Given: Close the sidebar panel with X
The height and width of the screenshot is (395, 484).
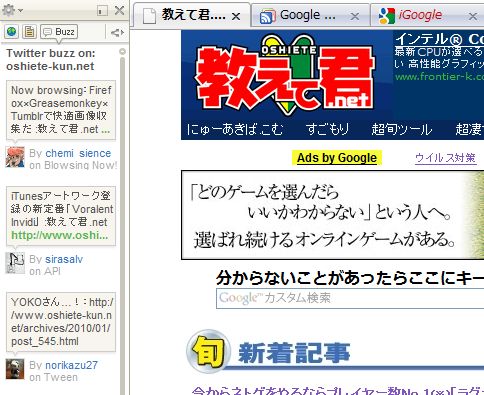Looking at the screenshot, I should pyautogui.click(x=119, y=10).
